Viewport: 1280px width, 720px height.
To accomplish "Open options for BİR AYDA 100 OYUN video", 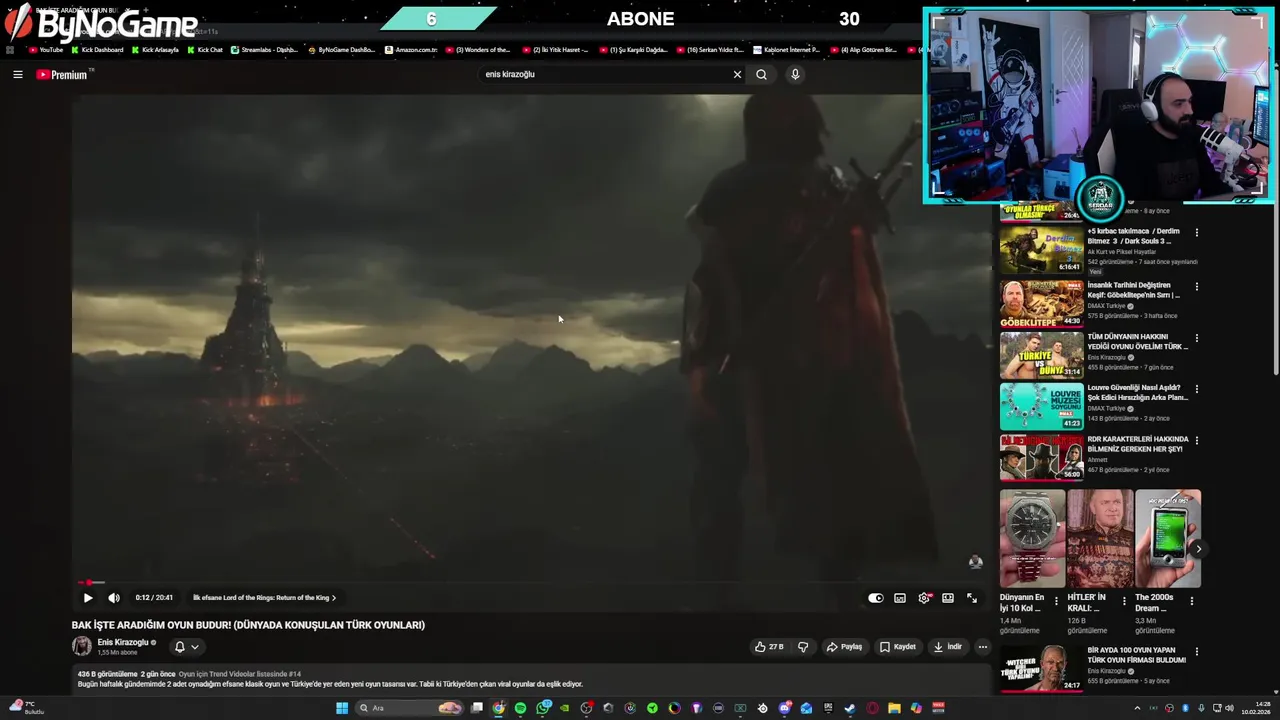I will (1197, 652).
